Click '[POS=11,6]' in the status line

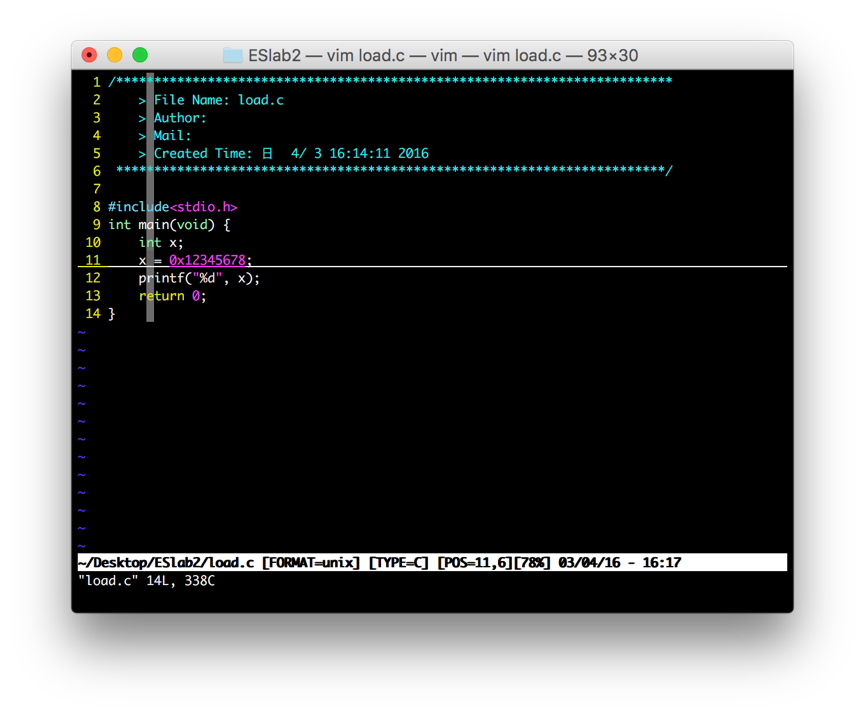click(475, 562)
